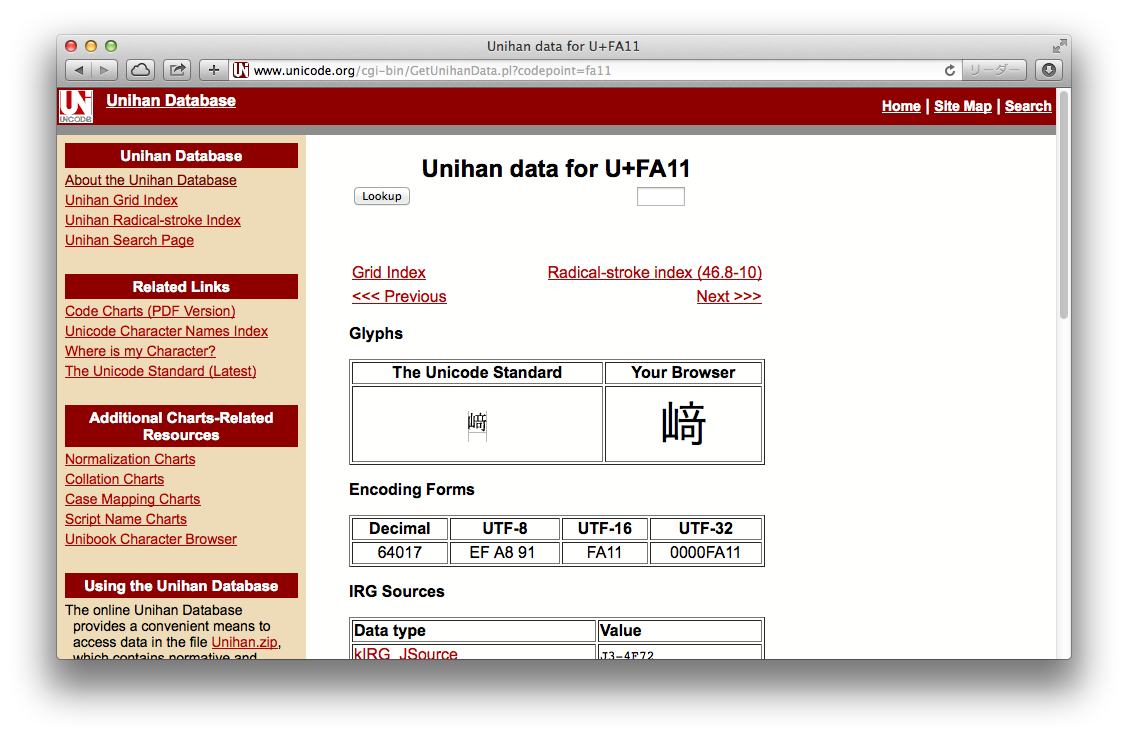
Task: Select the J3-4F72 source value
Action: pyautogui.click(x=627, y=655)
